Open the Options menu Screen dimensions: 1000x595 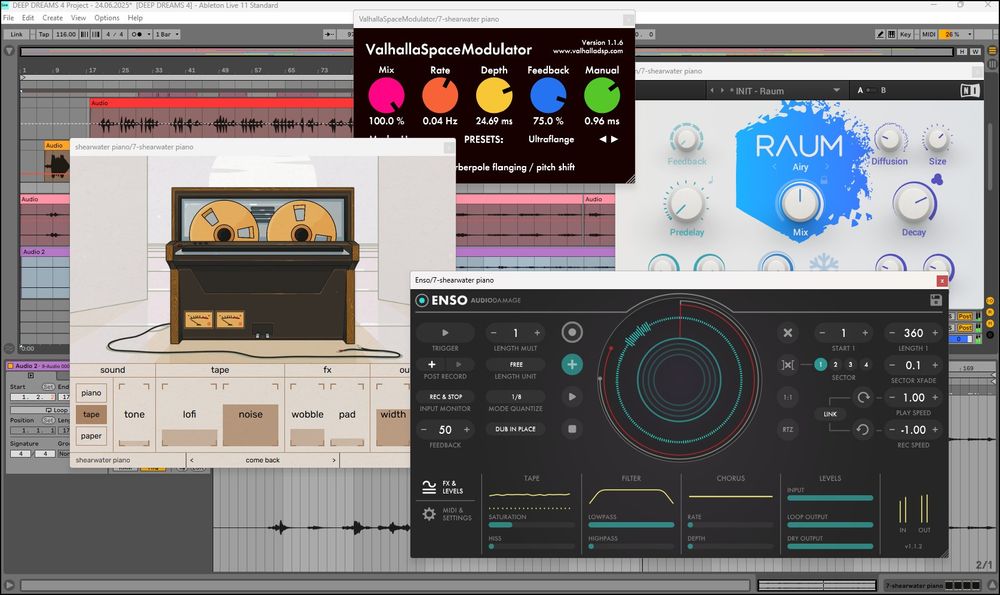click(x=107, y=18)
